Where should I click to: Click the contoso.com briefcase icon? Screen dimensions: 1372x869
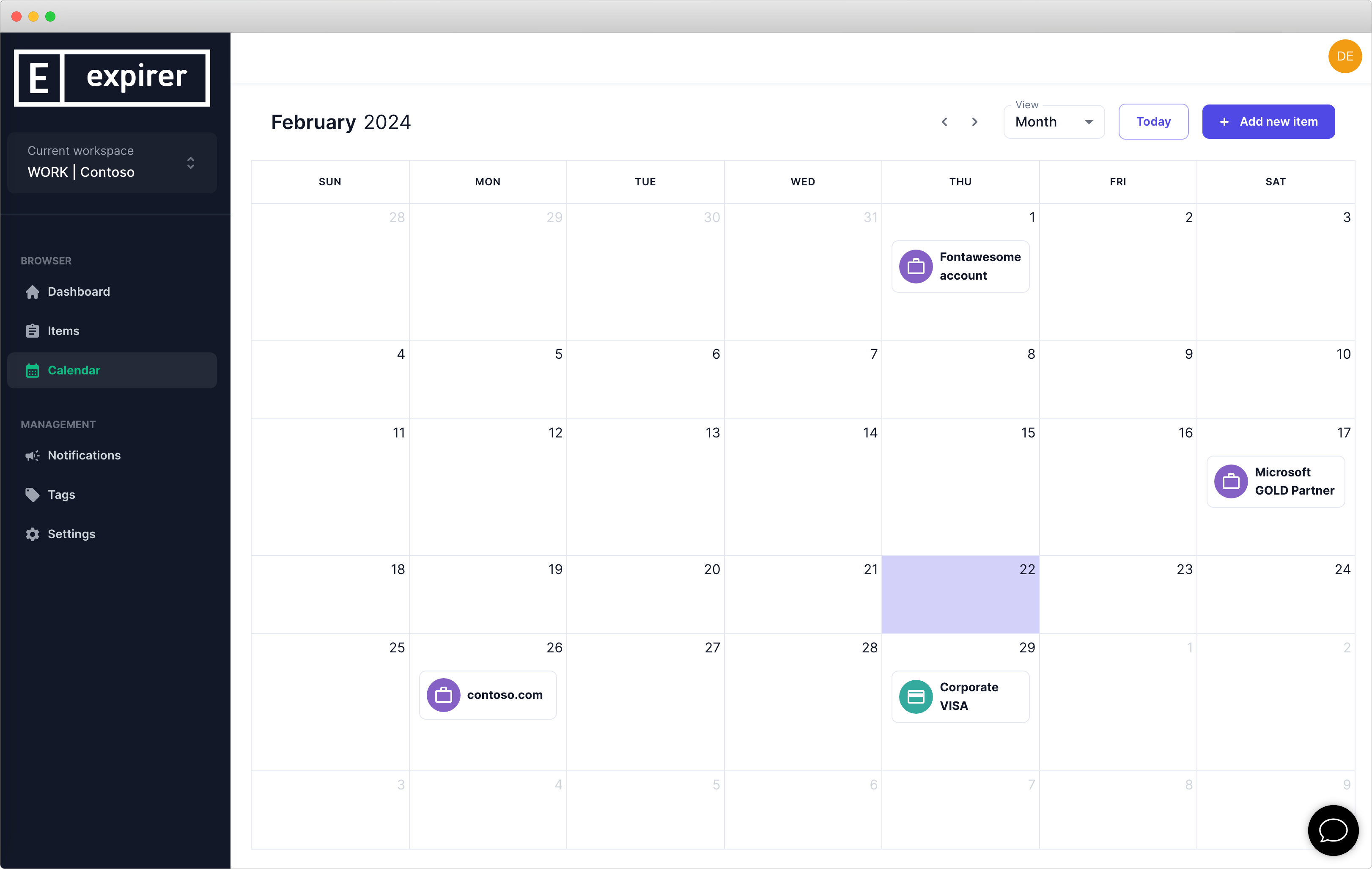click(443, 695)
